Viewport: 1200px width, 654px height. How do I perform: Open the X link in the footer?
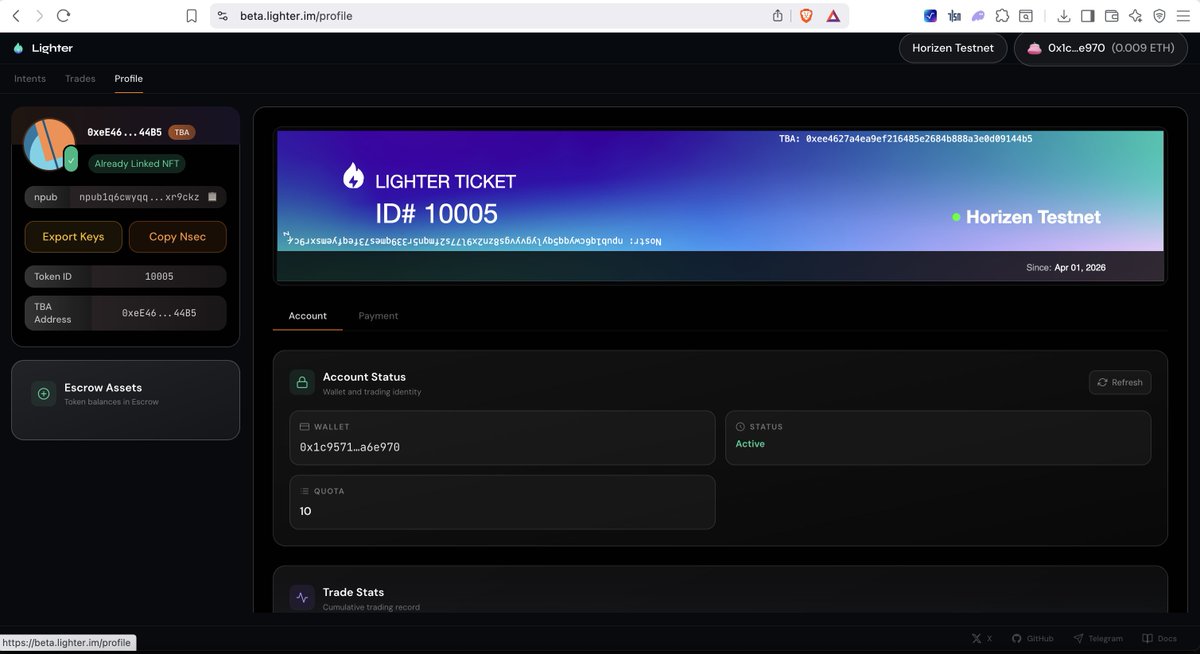(x=981, y=638)
